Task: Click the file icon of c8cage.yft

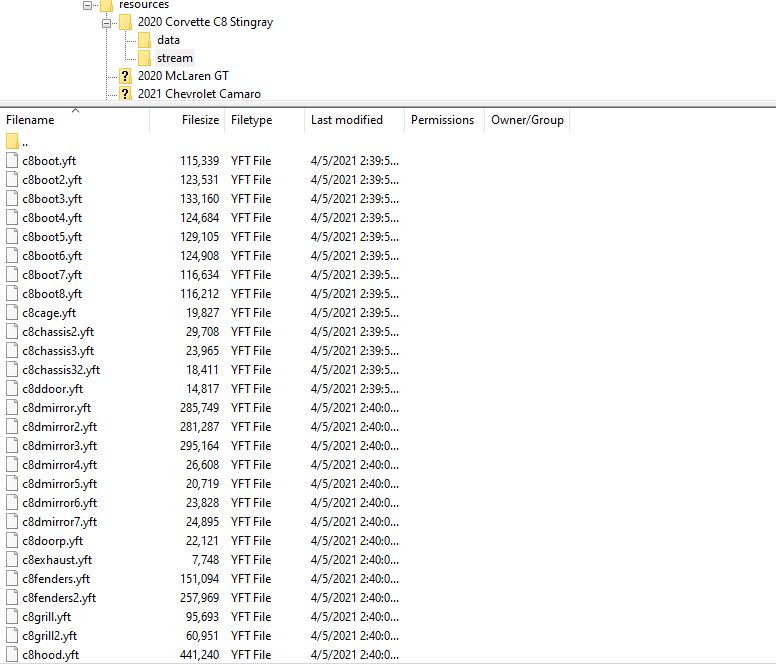Action: [12, 312]
